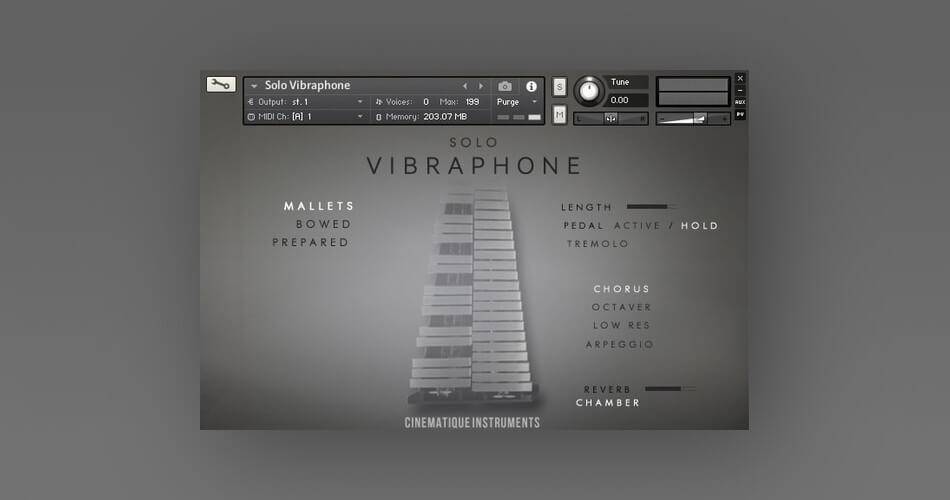Go to previous instrument preset arrow

click(465, 86)
